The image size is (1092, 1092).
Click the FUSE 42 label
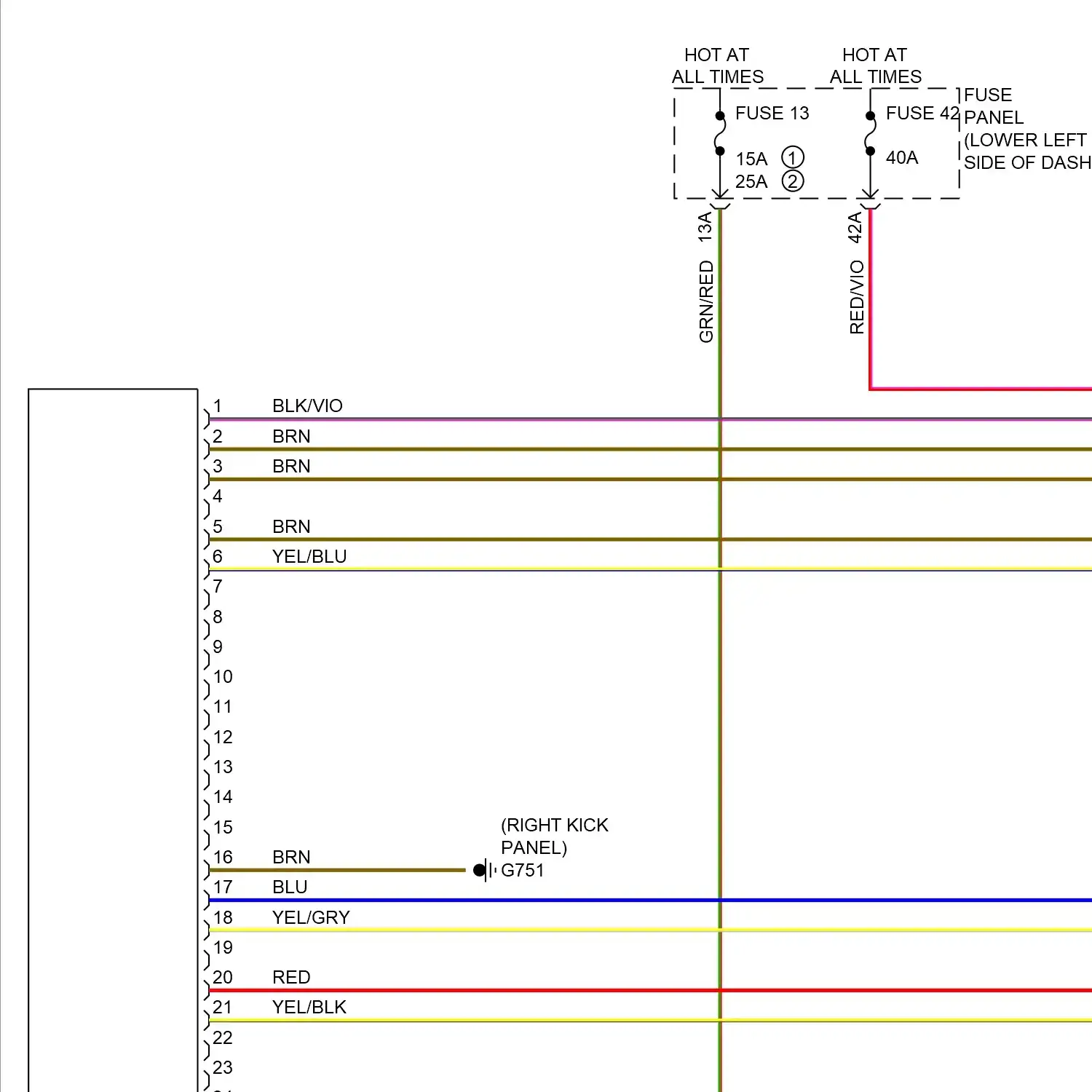[x=922, y=114]
